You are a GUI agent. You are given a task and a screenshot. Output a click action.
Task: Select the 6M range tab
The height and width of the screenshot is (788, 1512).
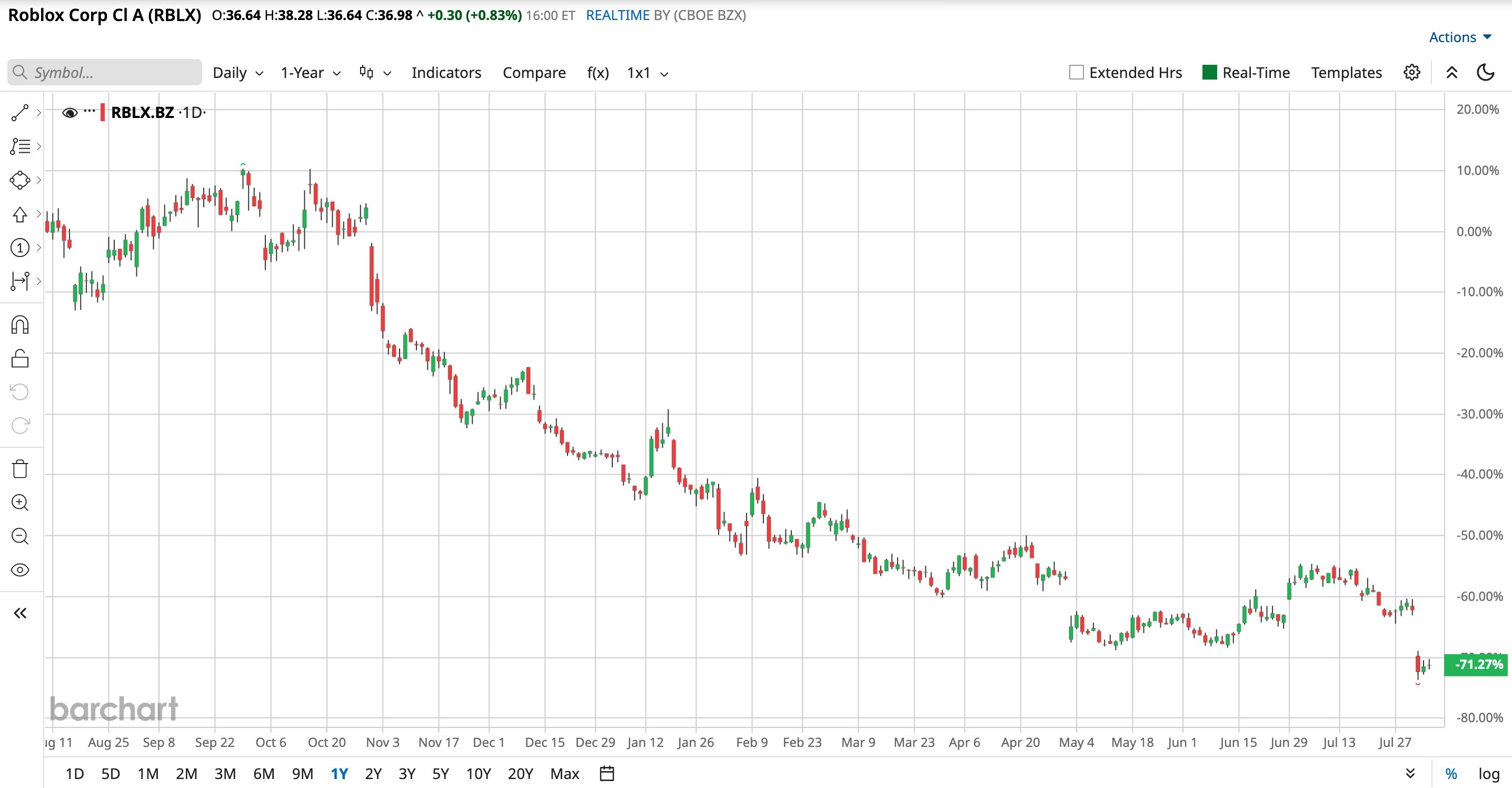(264, 774)
